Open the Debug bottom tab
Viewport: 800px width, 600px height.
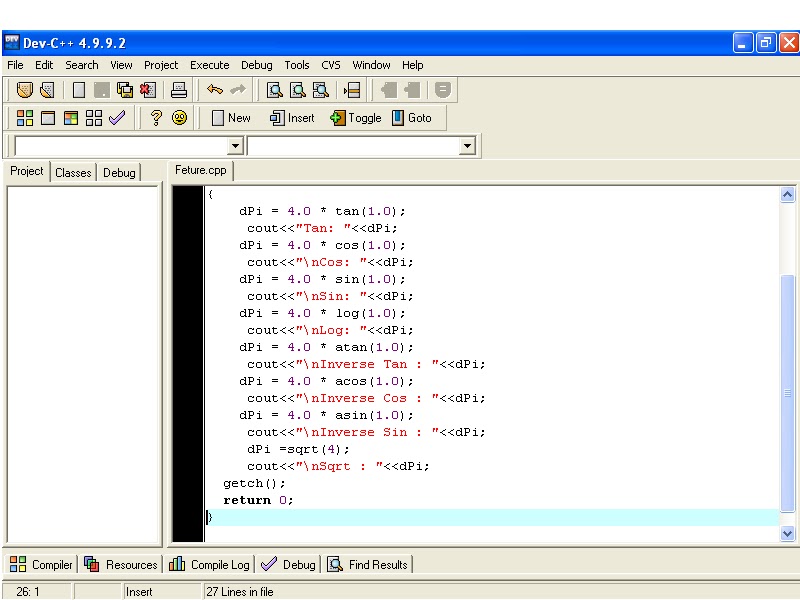tap(288, 564)
